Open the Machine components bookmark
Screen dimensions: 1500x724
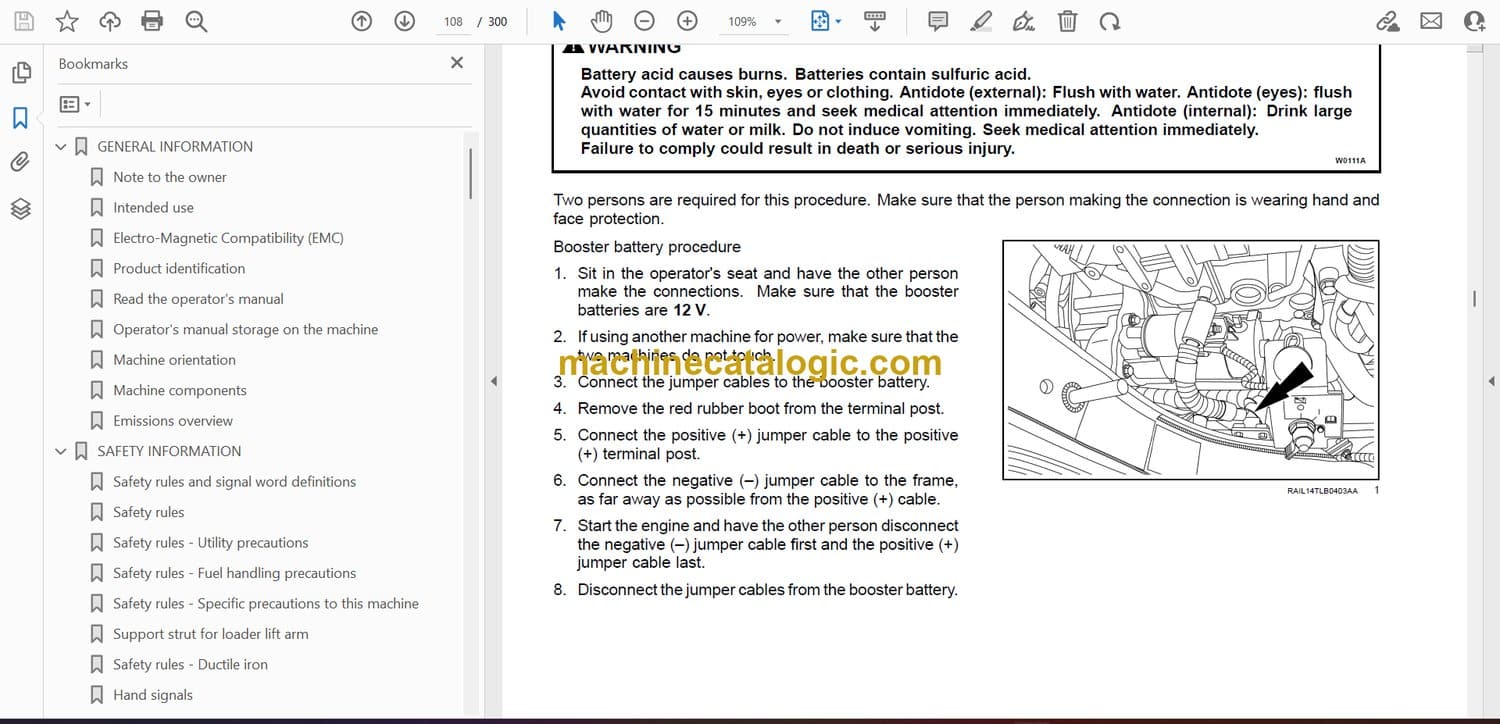point(179,391)
